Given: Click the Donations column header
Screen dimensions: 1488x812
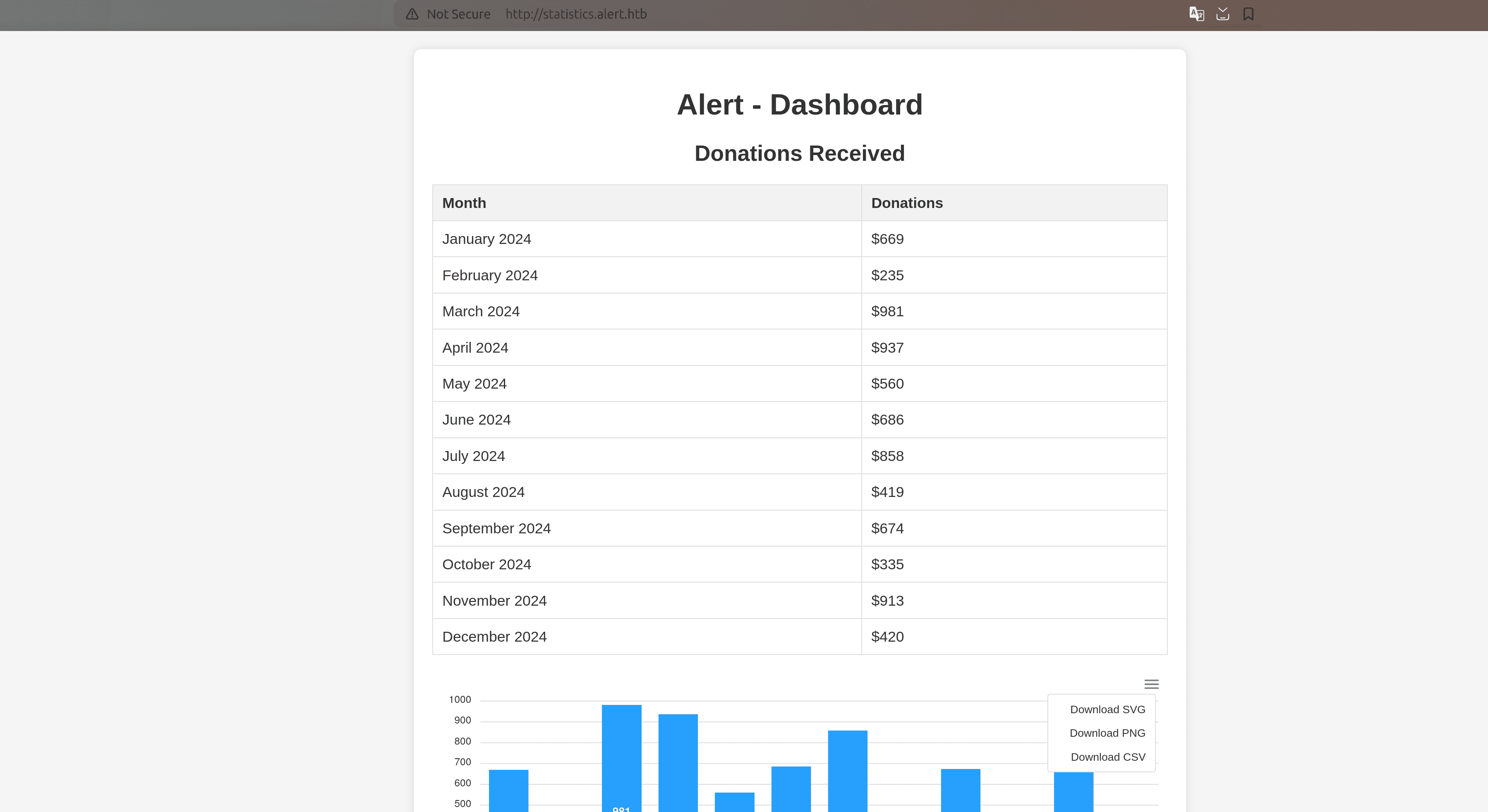Looking at the screenshot, I should 906,203.
